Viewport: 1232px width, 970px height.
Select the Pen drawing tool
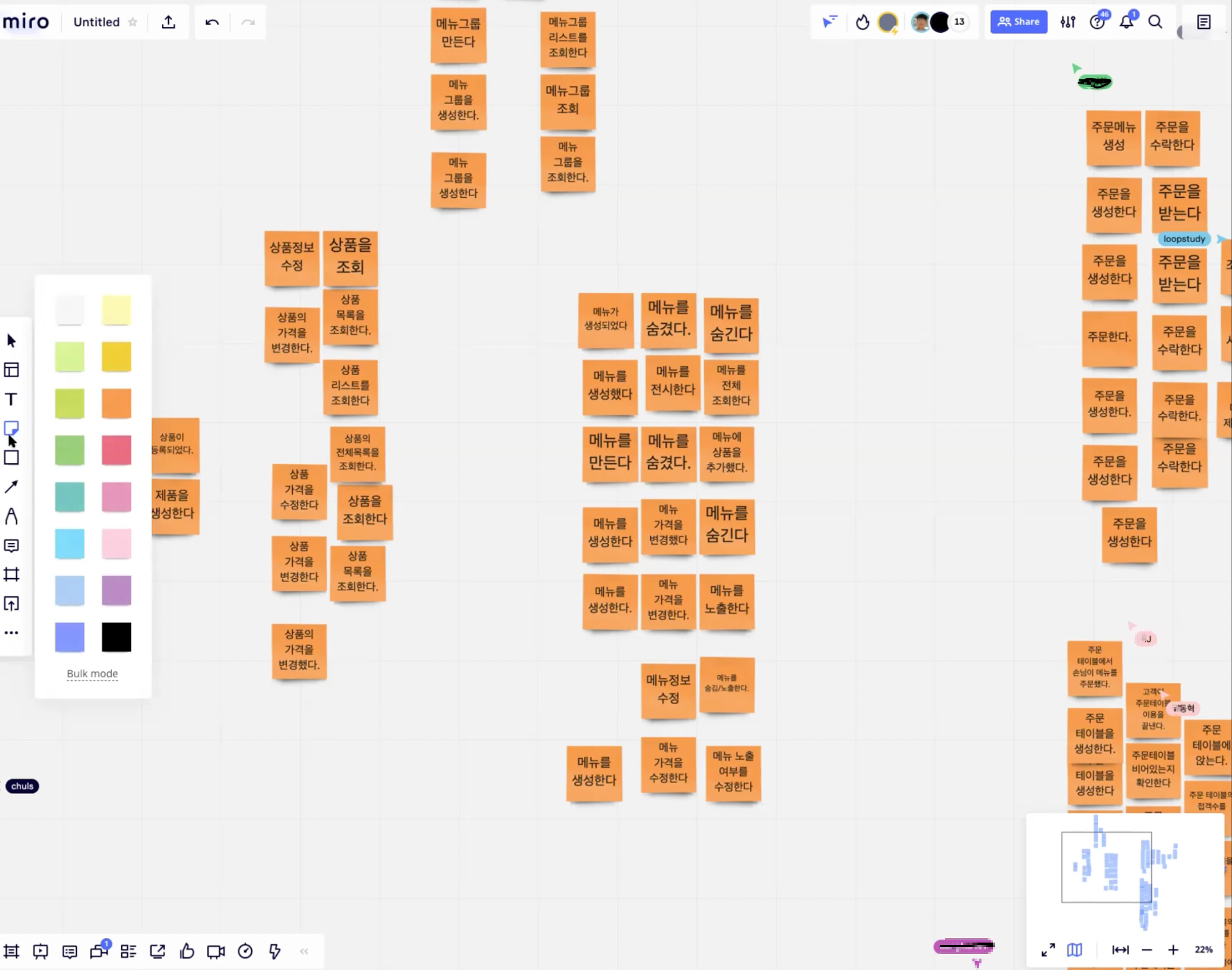click(11, 516)
